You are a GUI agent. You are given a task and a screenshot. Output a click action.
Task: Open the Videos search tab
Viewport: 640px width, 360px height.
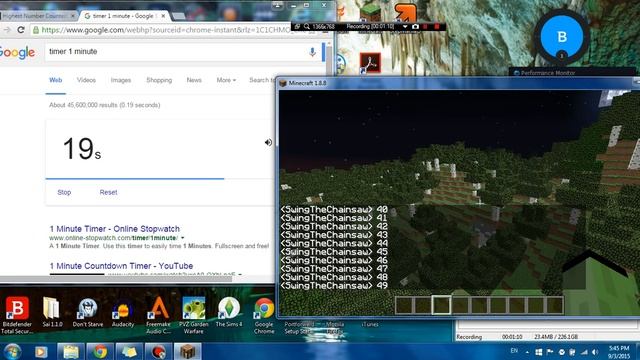(x=86, y=80)
